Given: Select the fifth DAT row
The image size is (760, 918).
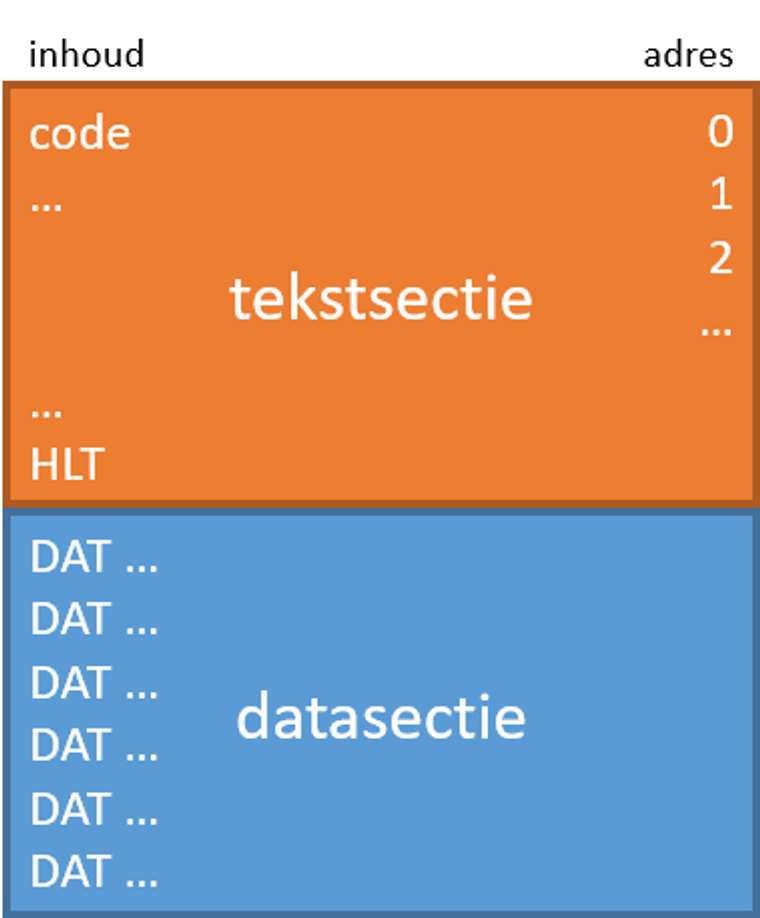Looking at the screenshot, I should pos(94,809).
